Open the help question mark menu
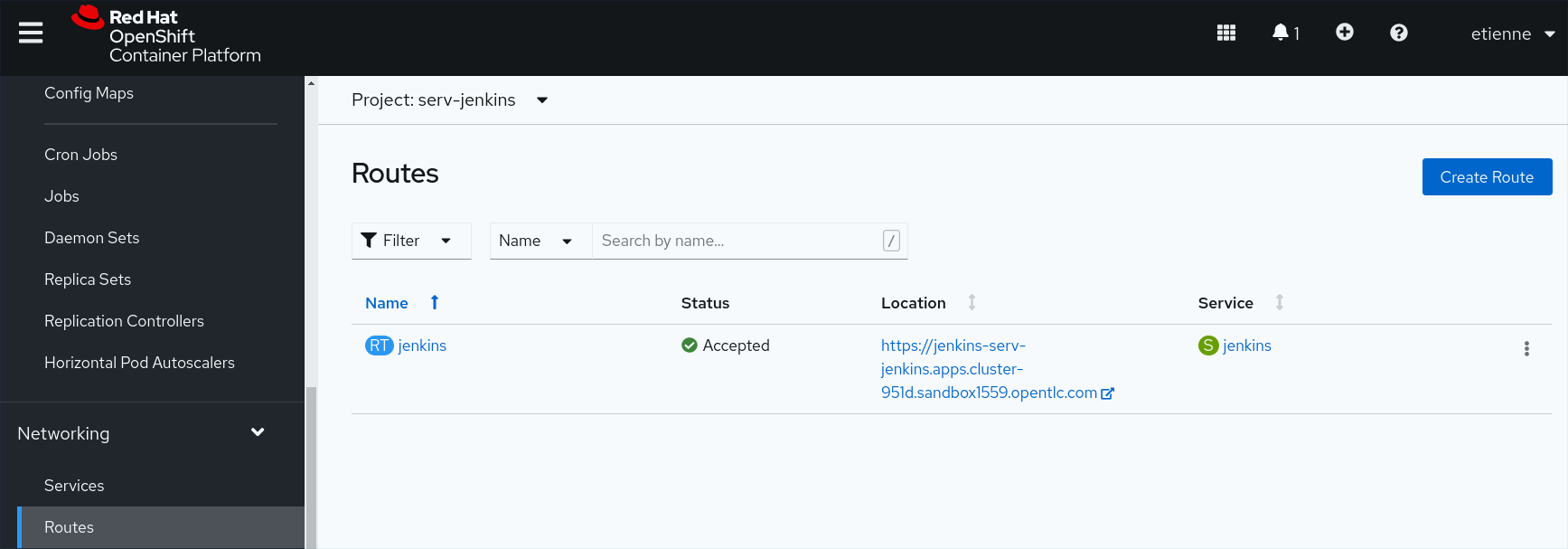1568x549 pixels. (x=1399, y=33)
